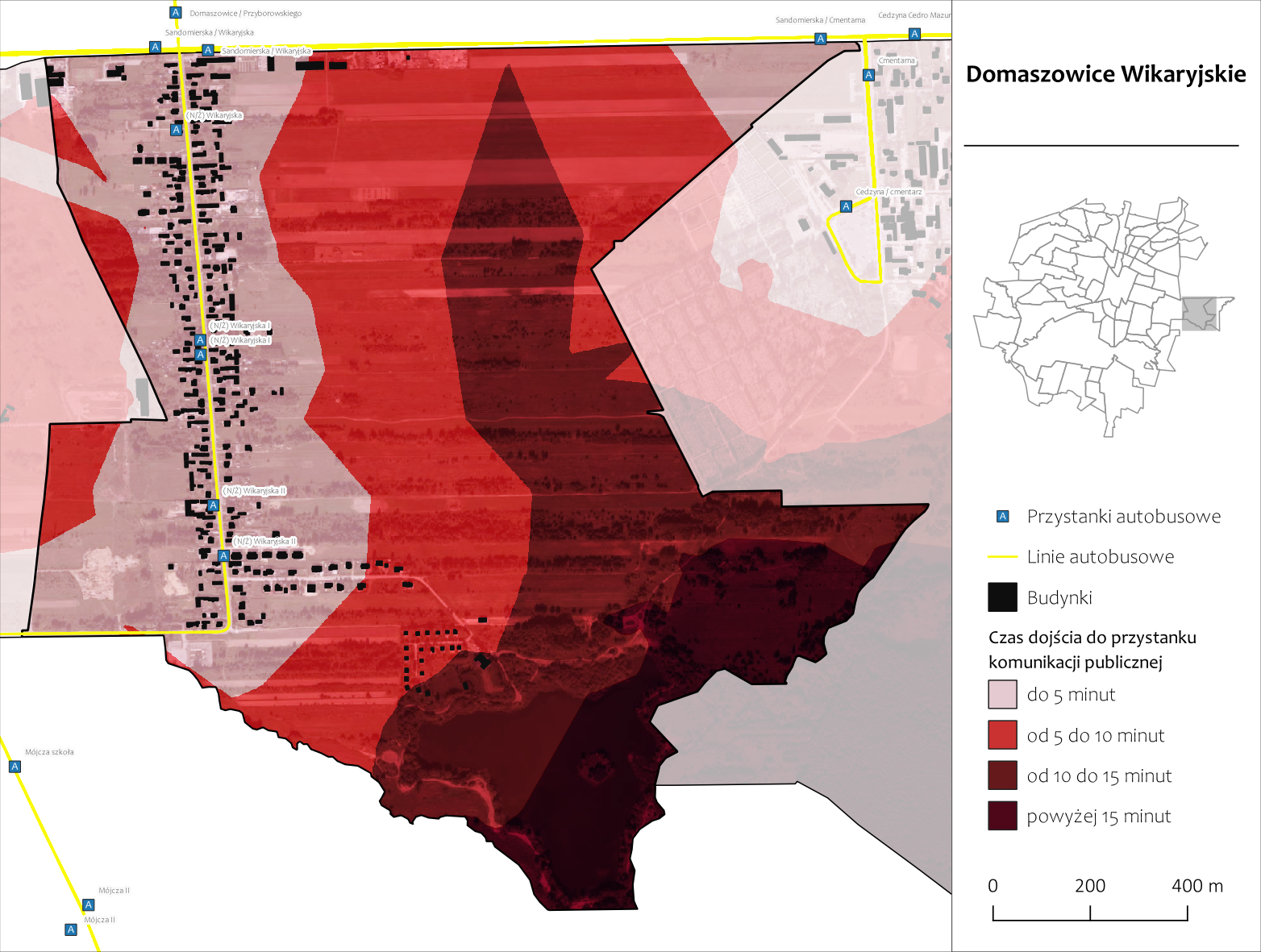
Task: Select the gray highlighted district in the inset map
Action: click(x=1201, y=313)
